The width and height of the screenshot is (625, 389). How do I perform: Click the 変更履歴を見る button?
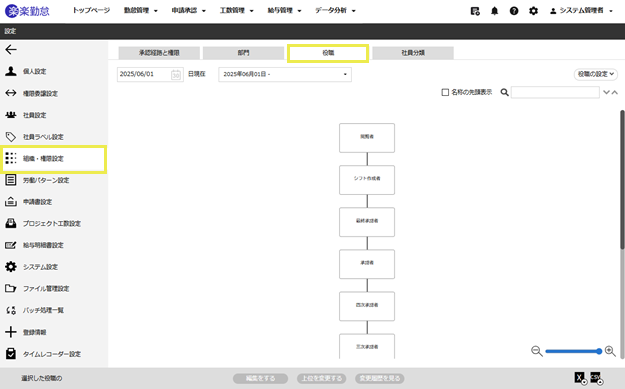coord(380,378)
